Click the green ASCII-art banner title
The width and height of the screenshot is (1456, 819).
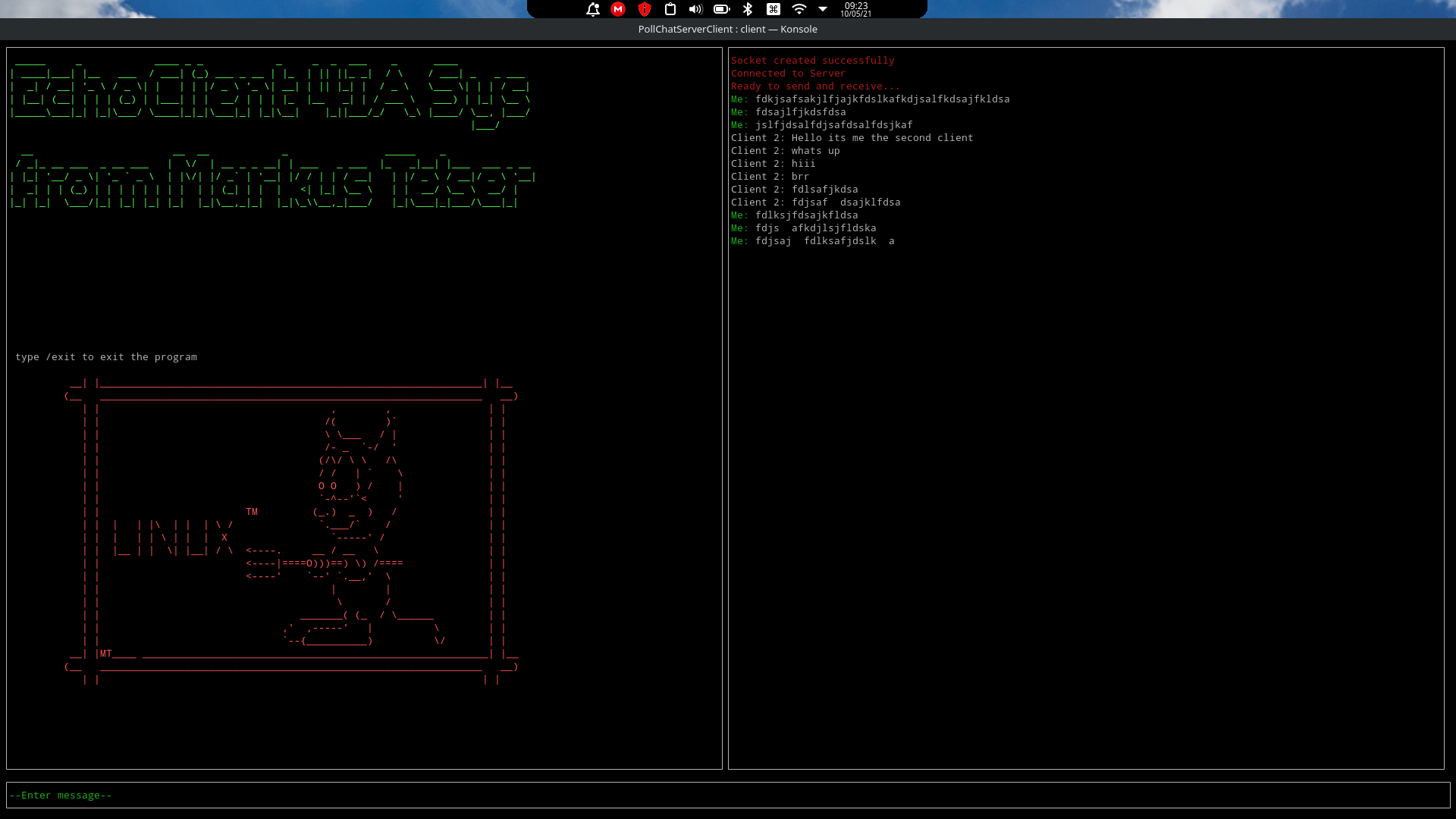click(x=271, y=93)
